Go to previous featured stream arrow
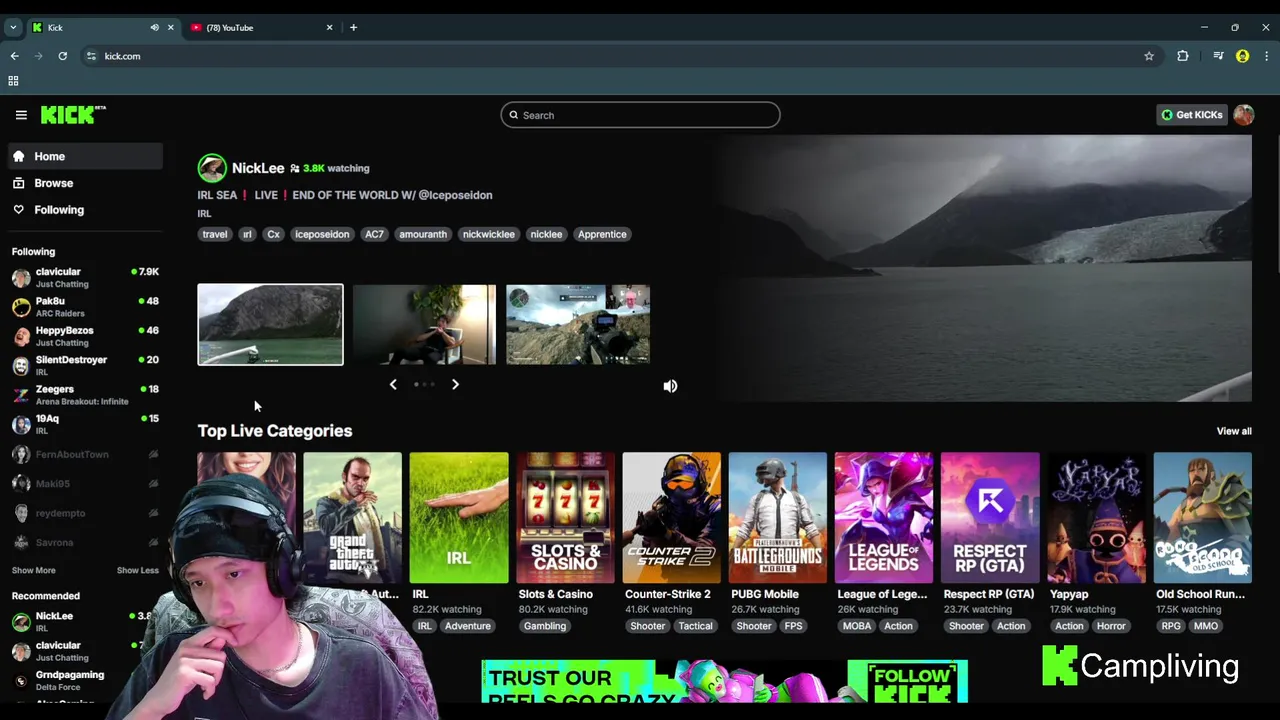This screenshot has width=1280, height=720. pos(393,384)
